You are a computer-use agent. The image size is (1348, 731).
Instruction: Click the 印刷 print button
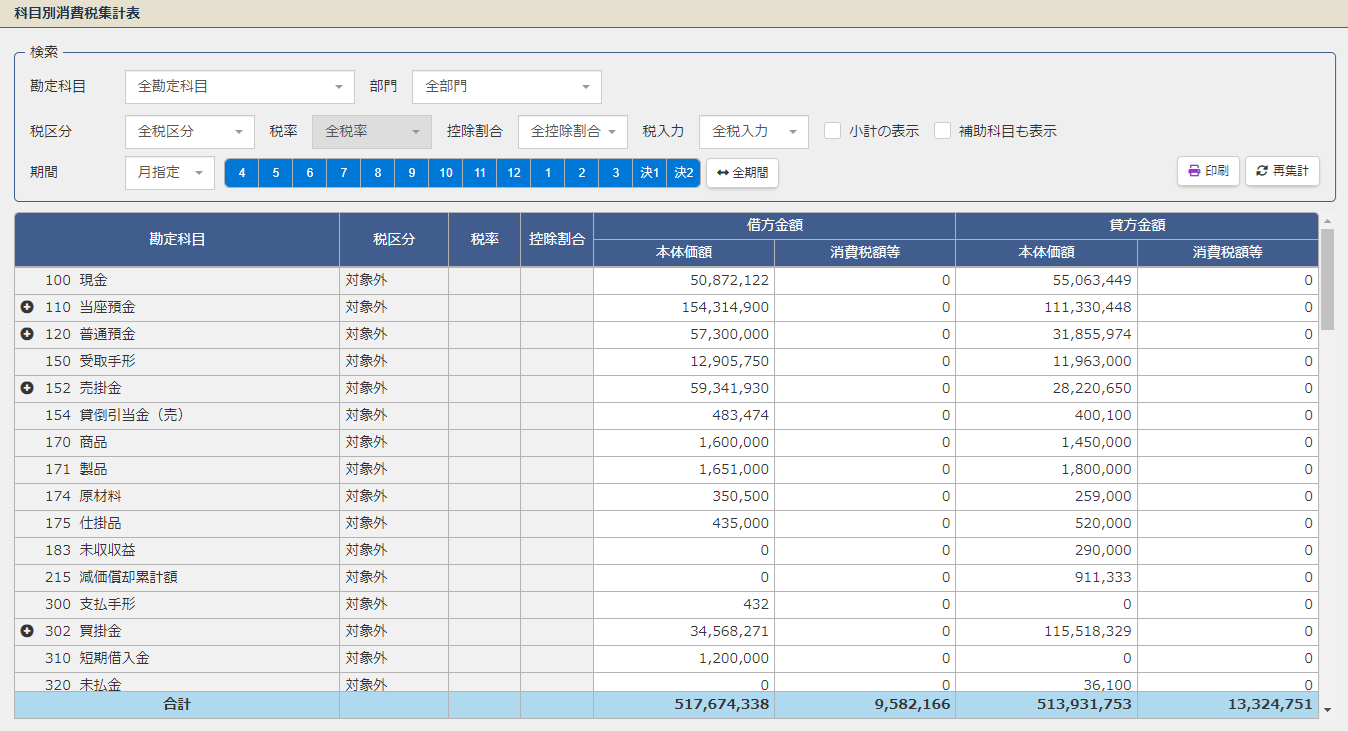click(x=1208, y=171)
